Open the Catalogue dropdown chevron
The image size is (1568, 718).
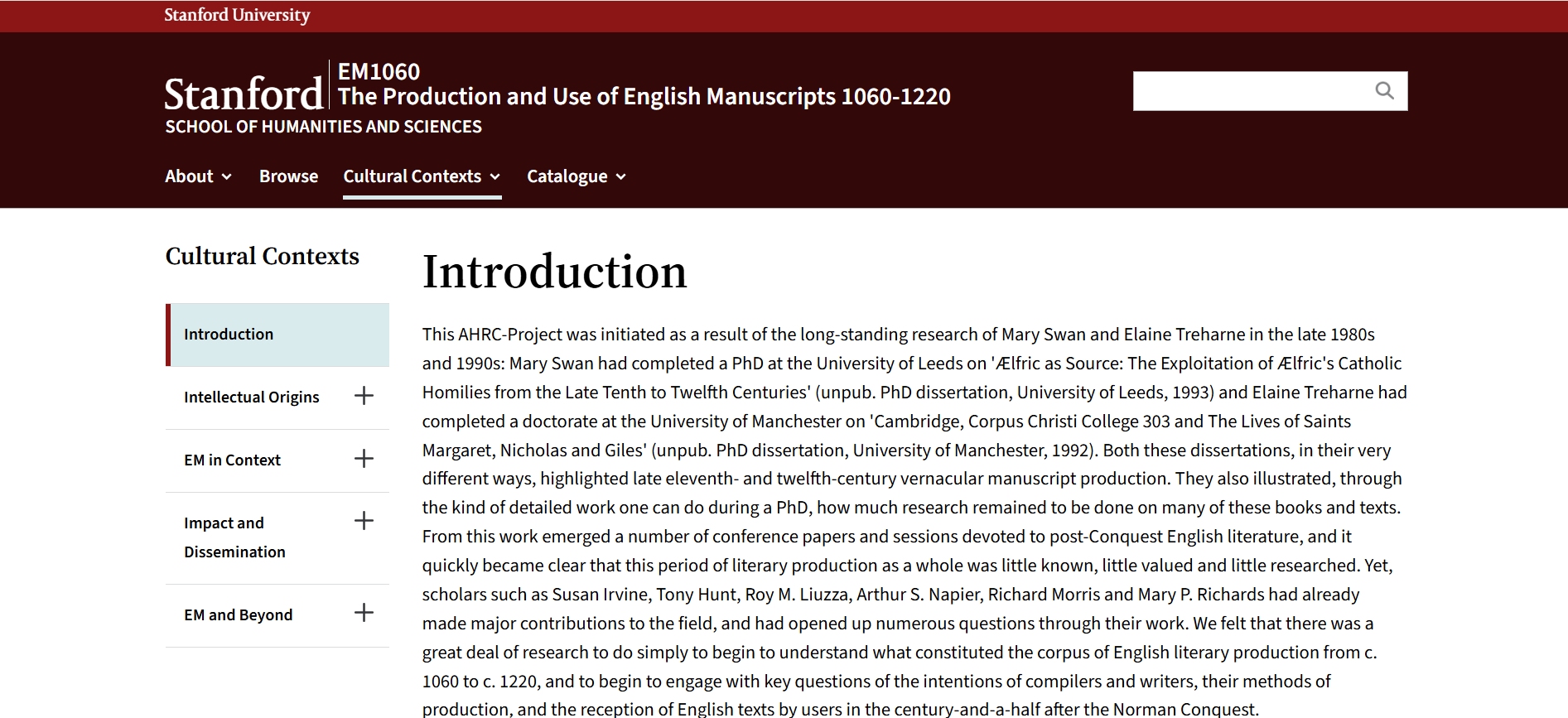(x=621, y=177)
